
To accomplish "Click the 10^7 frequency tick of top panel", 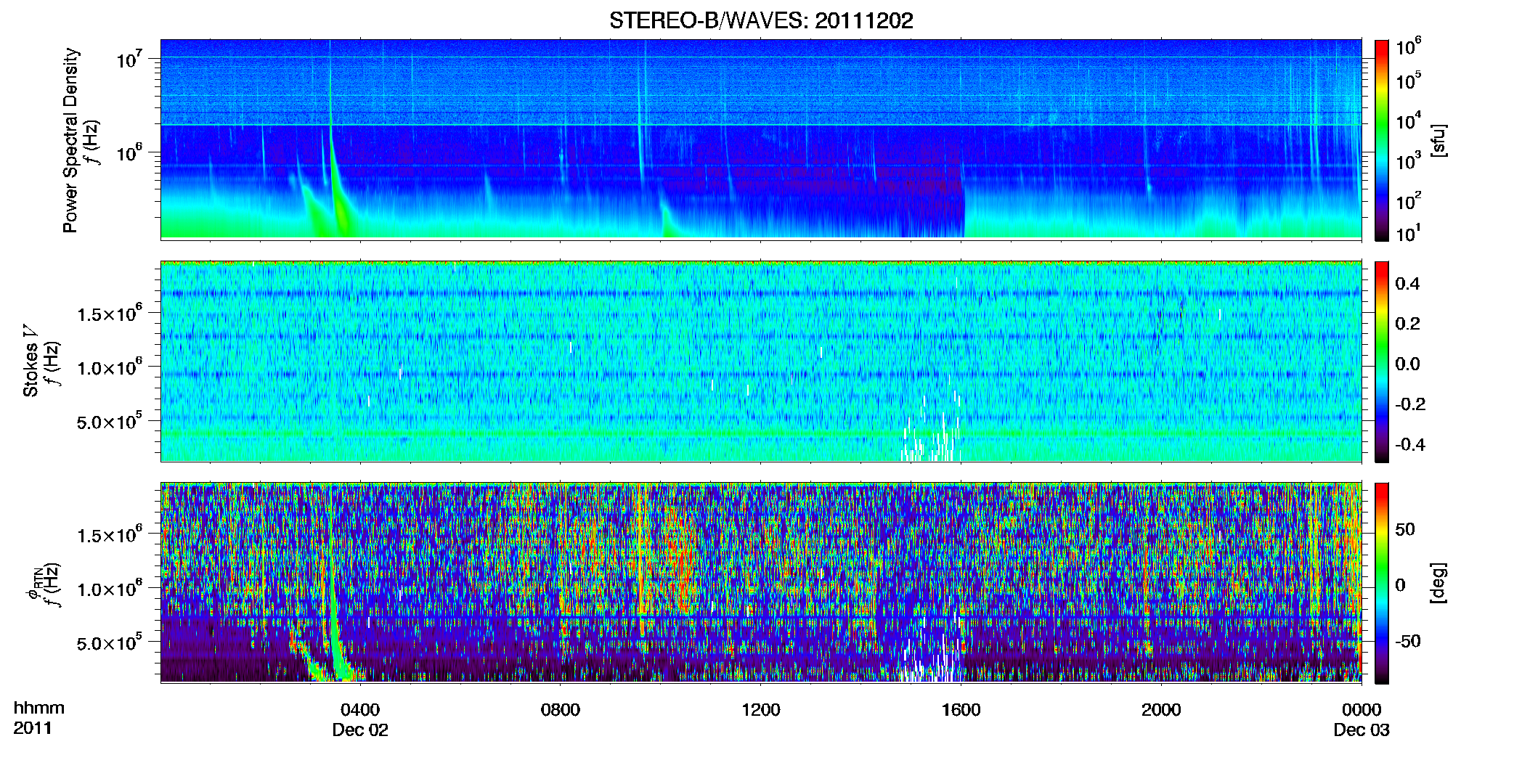I will (x=129, y=60).
